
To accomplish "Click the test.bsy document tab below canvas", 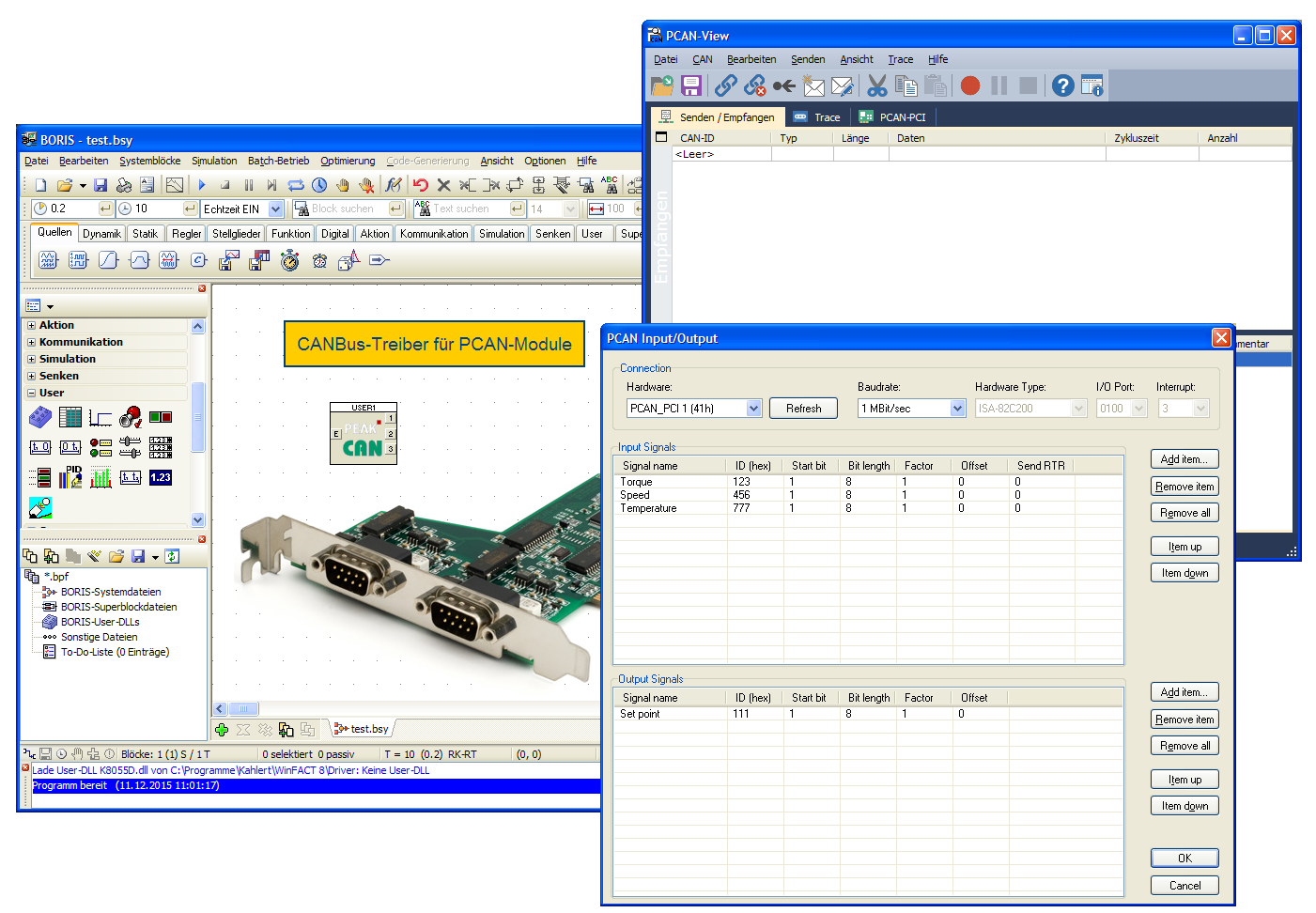I will 362,729.
